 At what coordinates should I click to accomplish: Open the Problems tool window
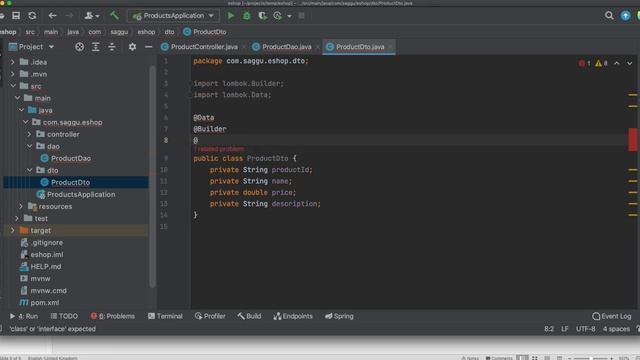point(113,316)
